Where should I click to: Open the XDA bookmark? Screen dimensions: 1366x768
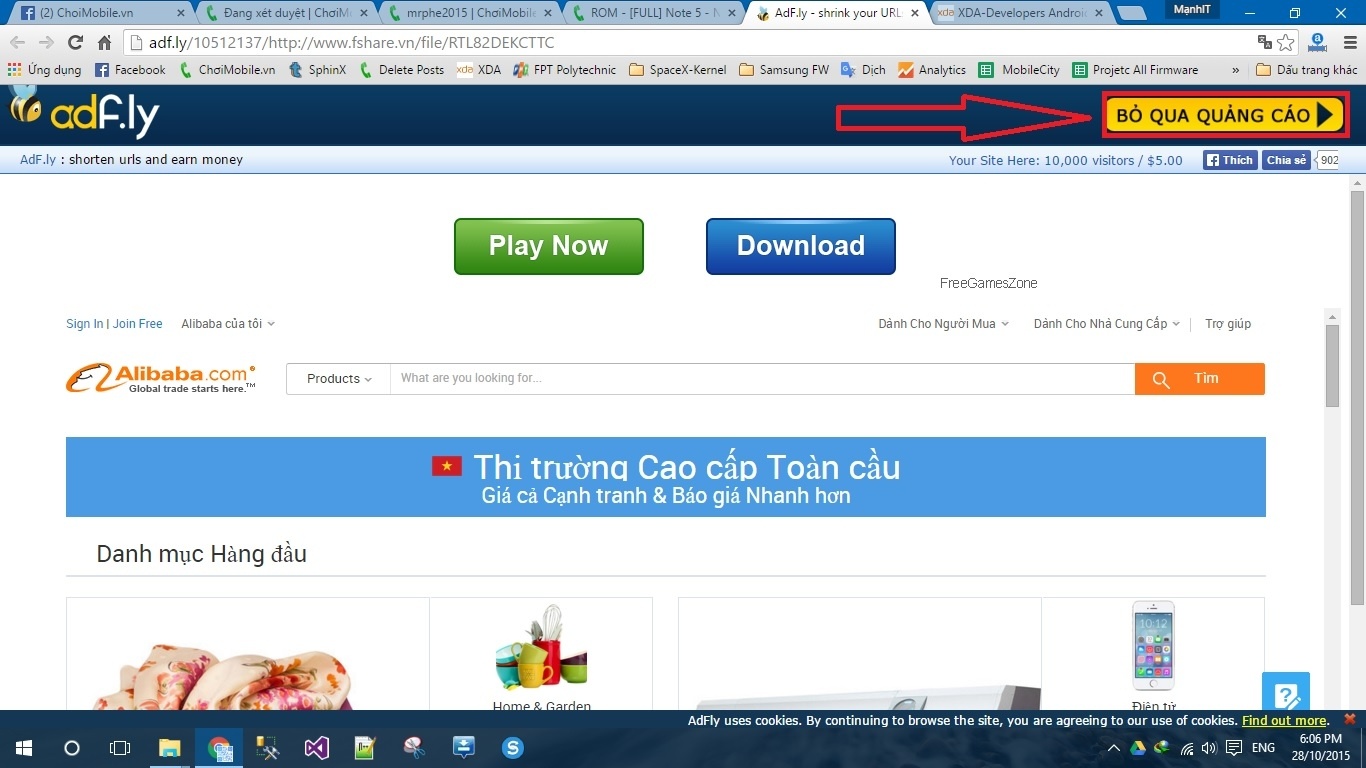479,70
